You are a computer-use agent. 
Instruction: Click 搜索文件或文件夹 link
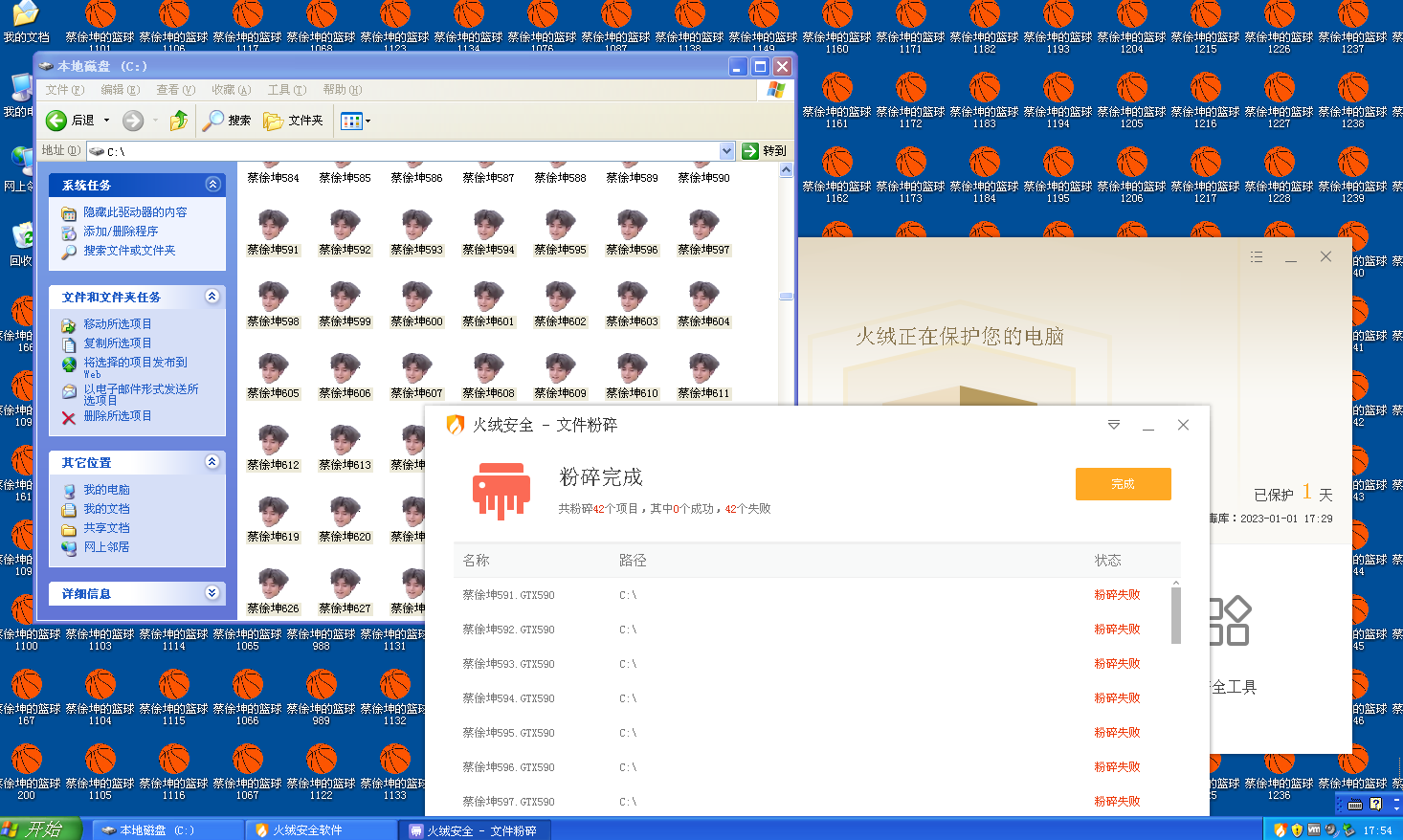129,251
